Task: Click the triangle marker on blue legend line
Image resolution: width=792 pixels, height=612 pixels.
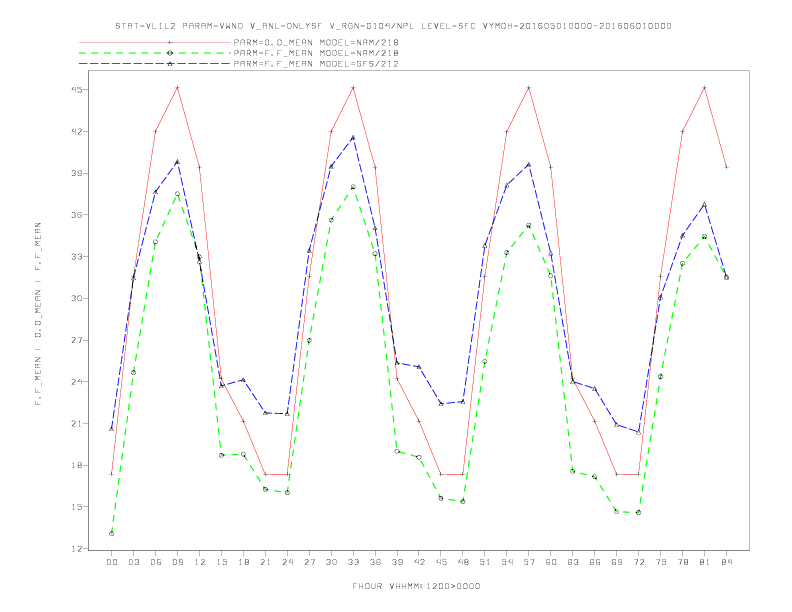Action: [x=170, y=64]
